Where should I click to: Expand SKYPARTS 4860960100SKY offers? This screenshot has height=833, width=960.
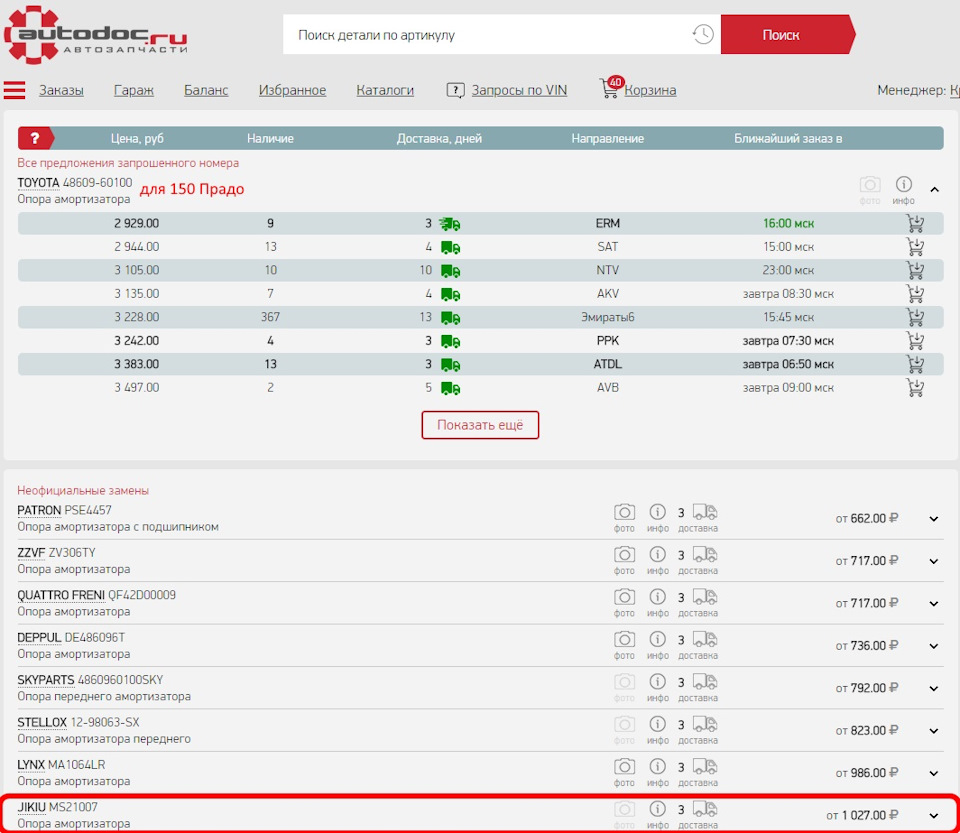[934, 689]
